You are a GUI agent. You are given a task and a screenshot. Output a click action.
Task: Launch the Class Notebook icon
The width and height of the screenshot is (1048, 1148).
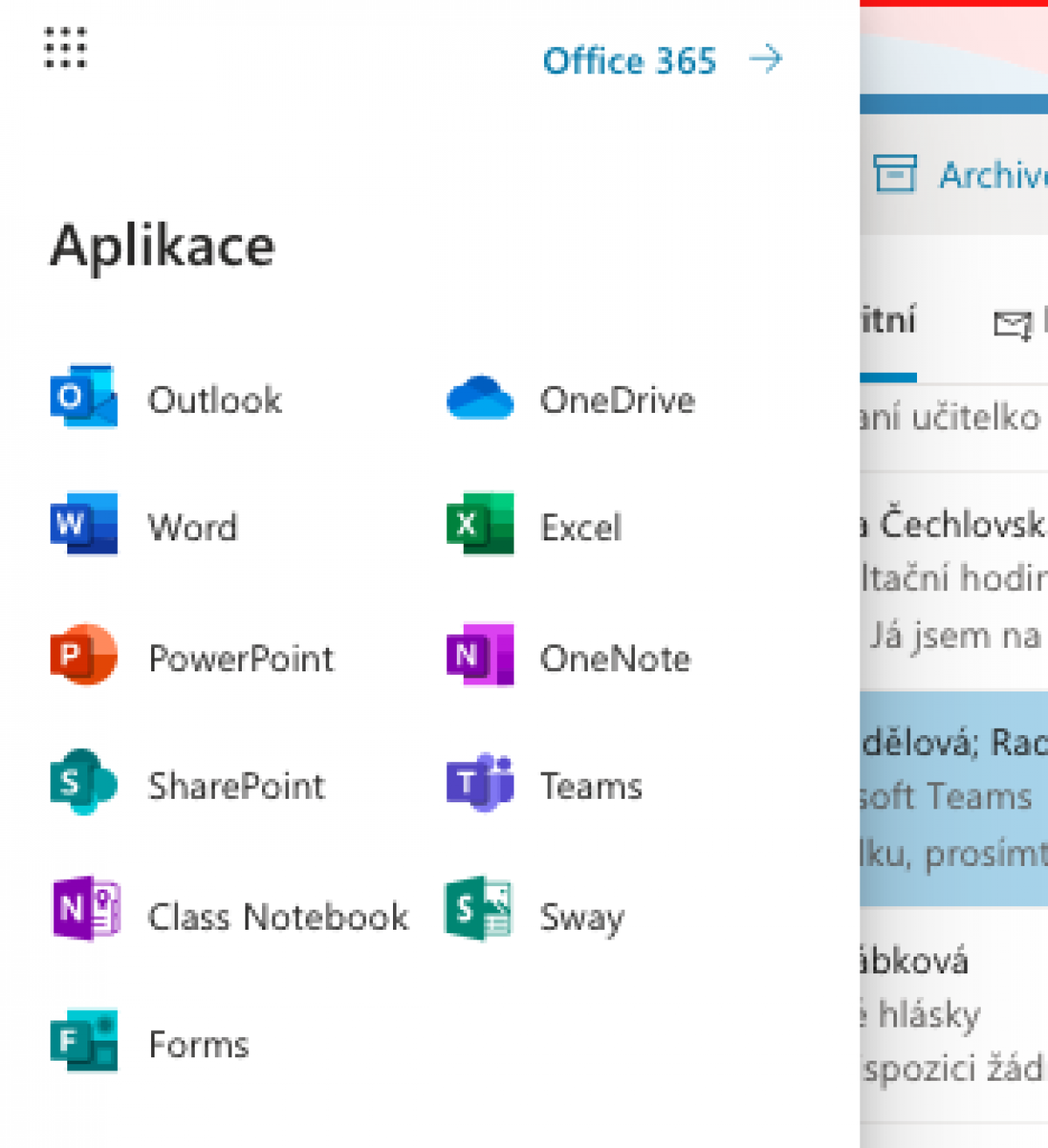(86, 909)
